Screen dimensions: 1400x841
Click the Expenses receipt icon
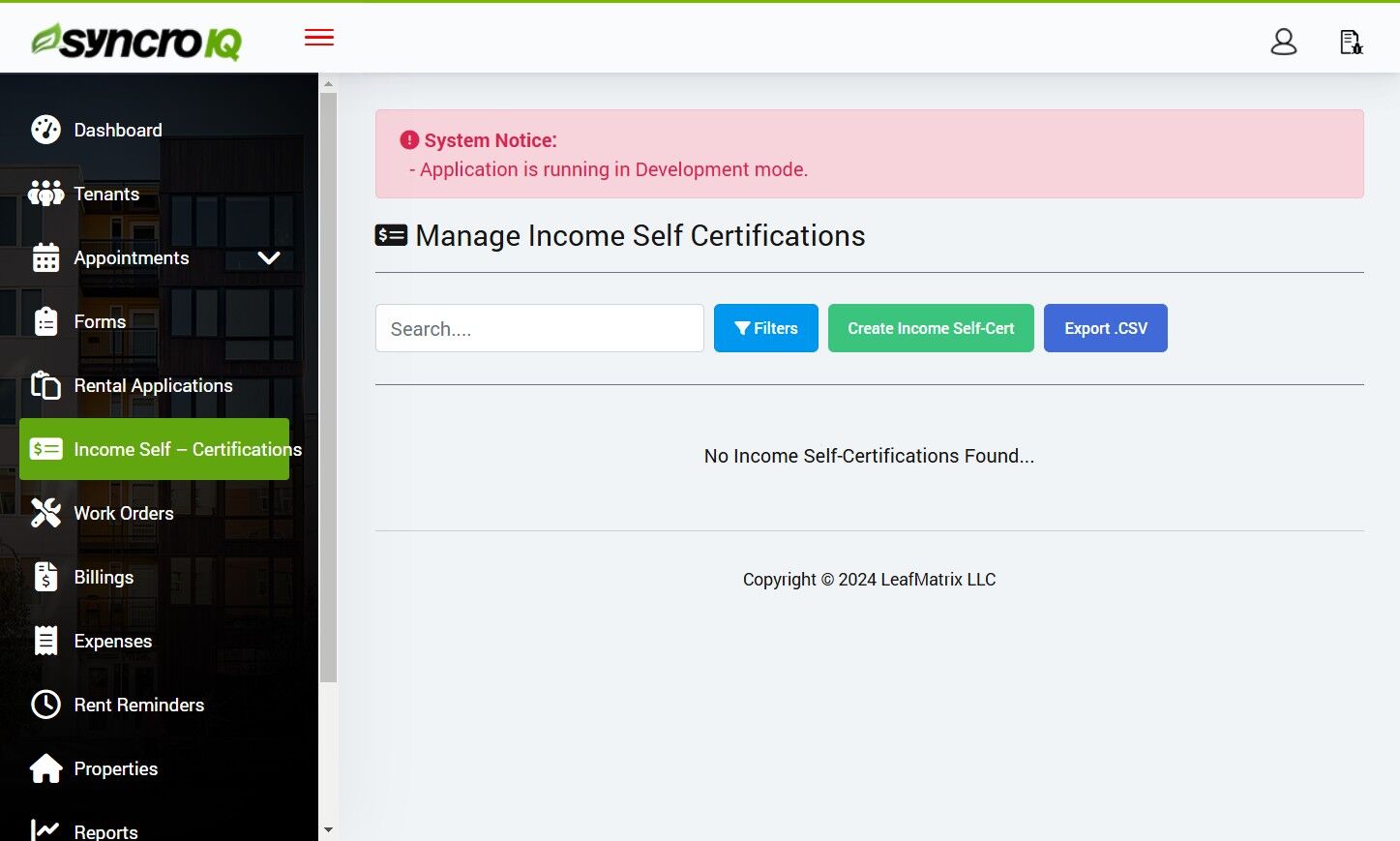tap(45, 641)
